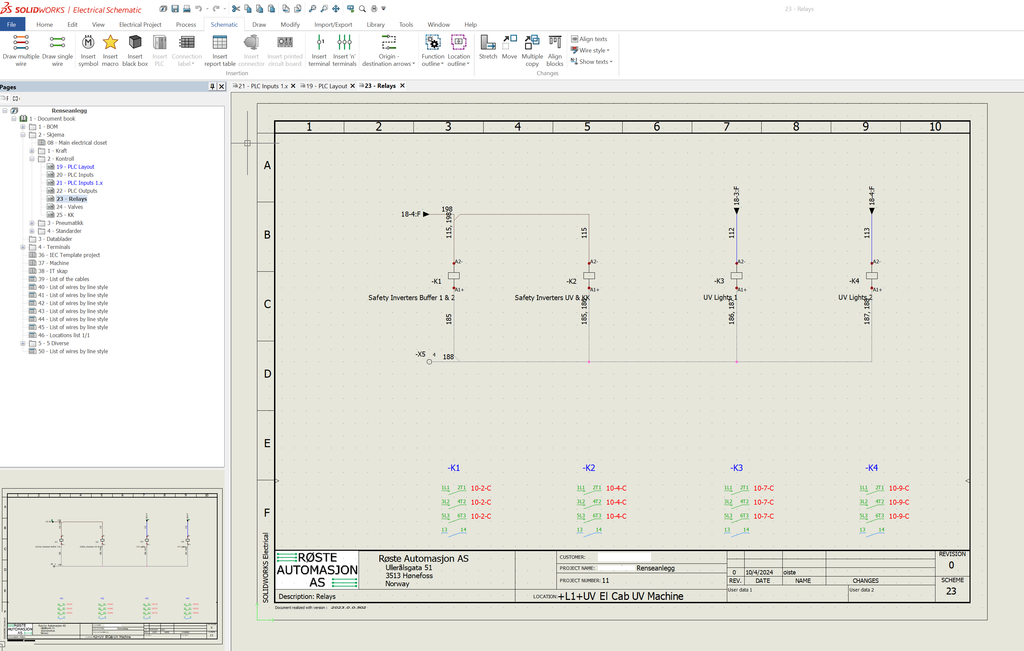This screenshot has width=1024, height=651.
Task: Click the Pan move arrows icon
Action: pos(336,8)
